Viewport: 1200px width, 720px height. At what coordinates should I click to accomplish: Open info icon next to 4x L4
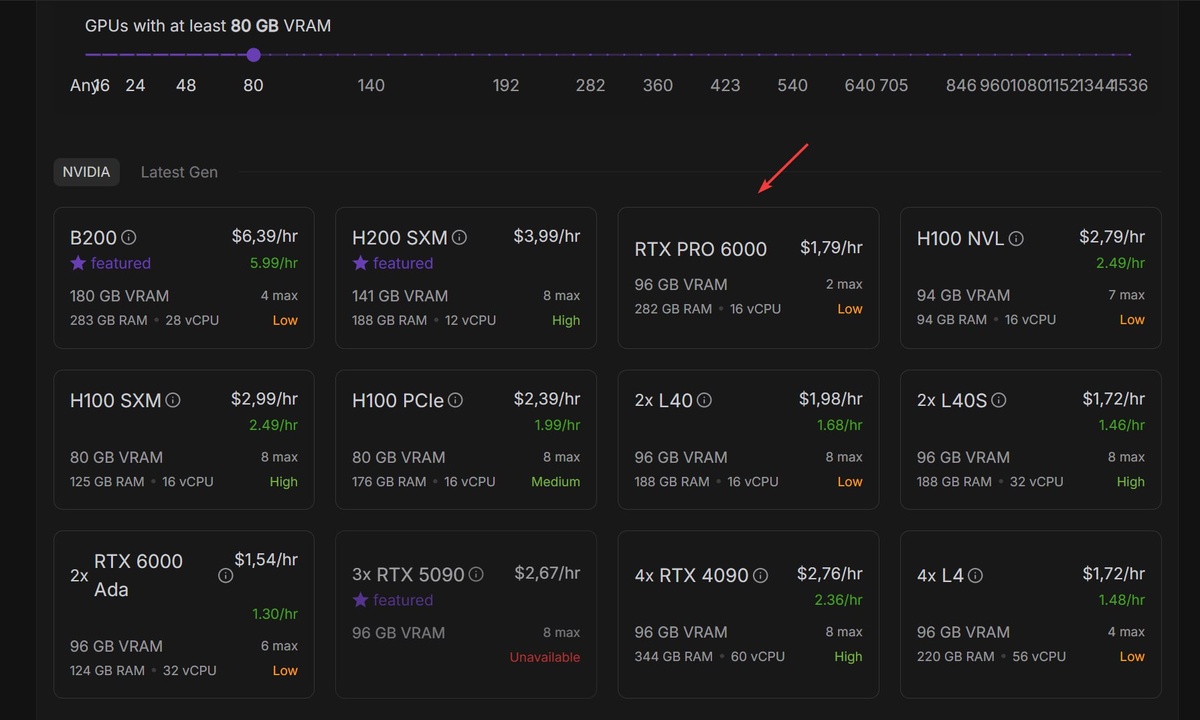pos(975,576)
